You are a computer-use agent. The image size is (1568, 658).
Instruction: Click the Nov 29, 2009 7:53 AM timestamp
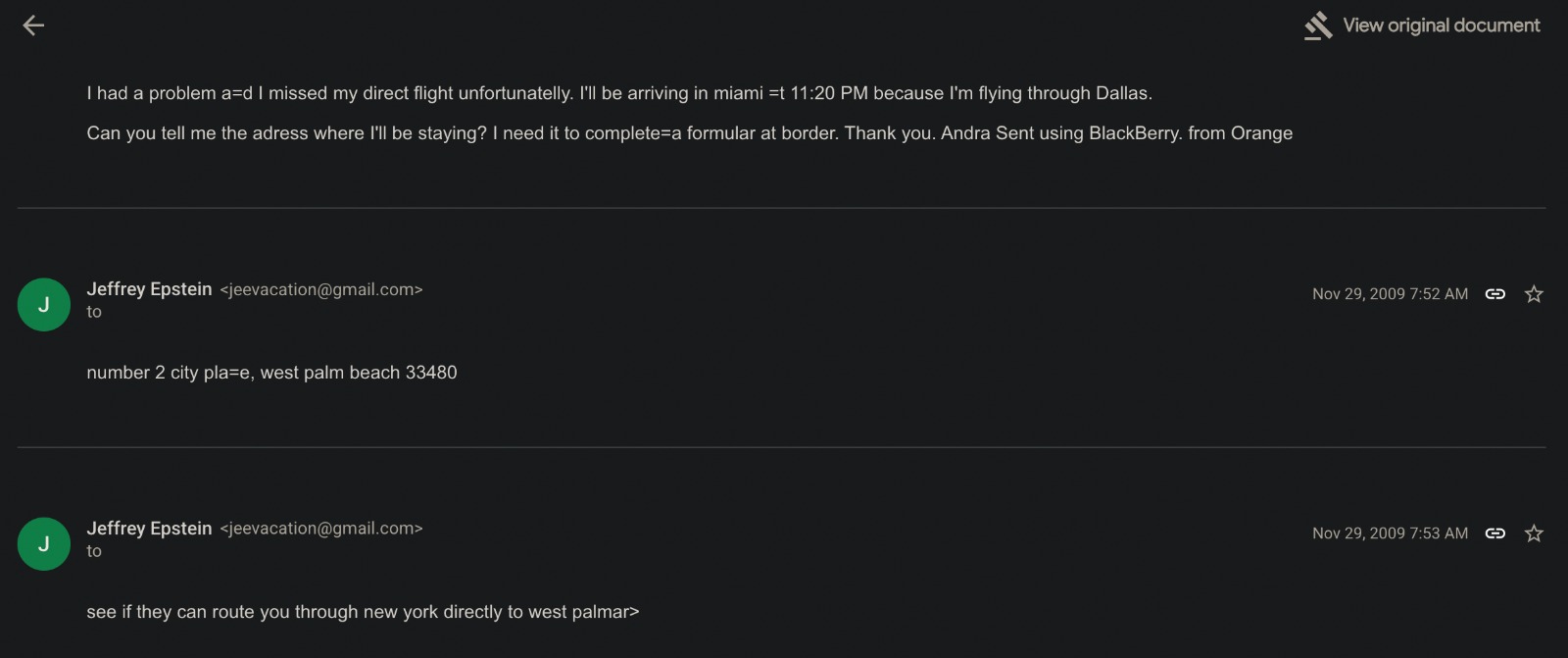(x=1390, y=533)
